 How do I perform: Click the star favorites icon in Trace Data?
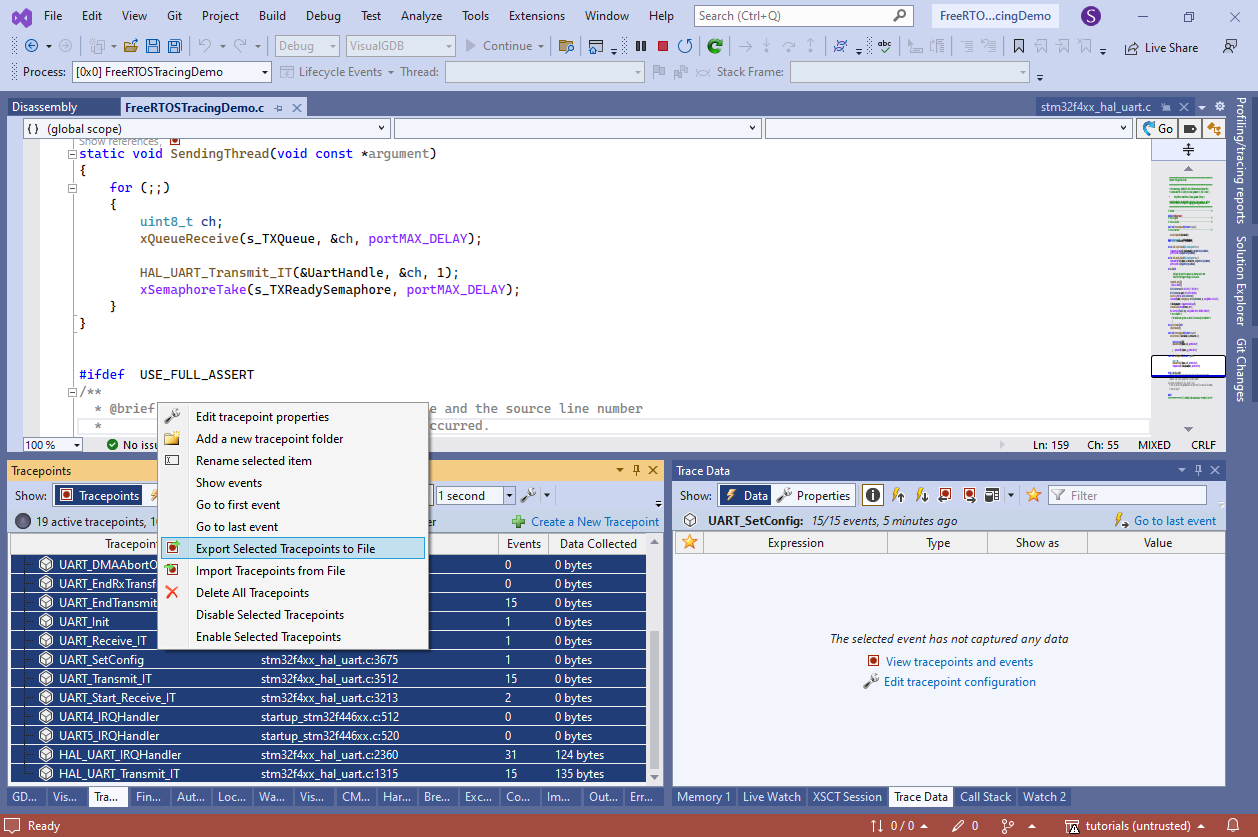(1033, 495)
